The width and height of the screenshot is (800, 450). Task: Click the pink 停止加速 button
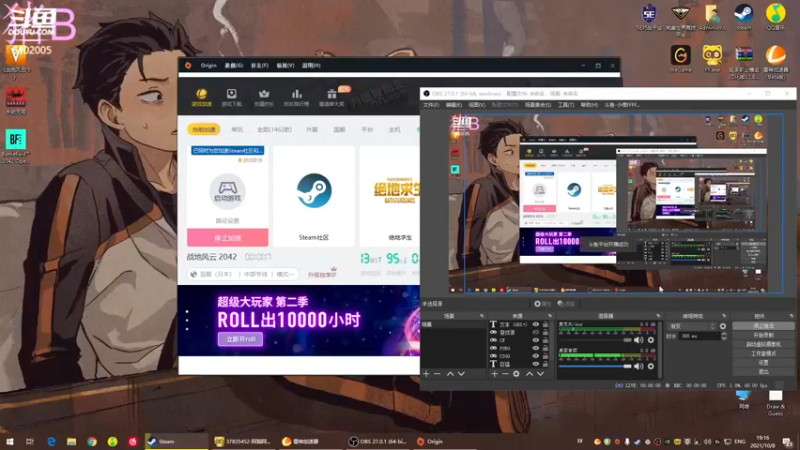228,238
